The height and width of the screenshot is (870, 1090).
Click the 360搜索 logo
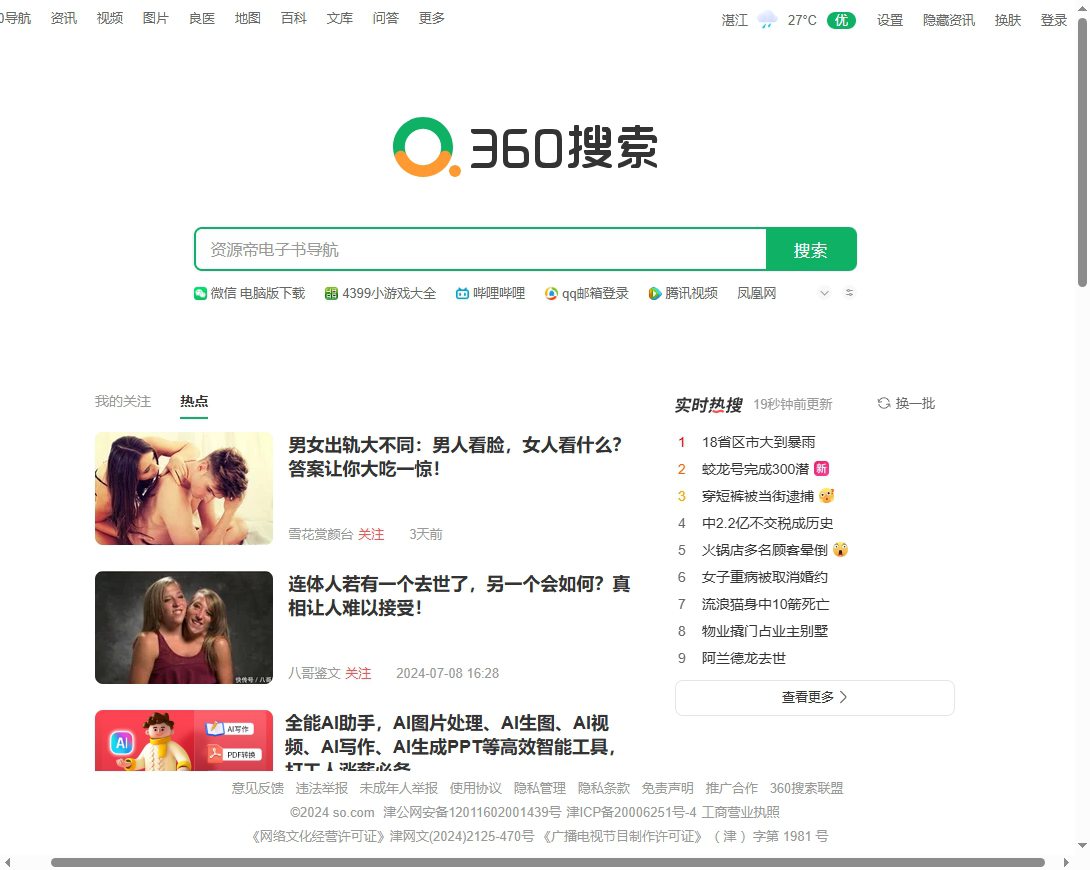[526, 147]
